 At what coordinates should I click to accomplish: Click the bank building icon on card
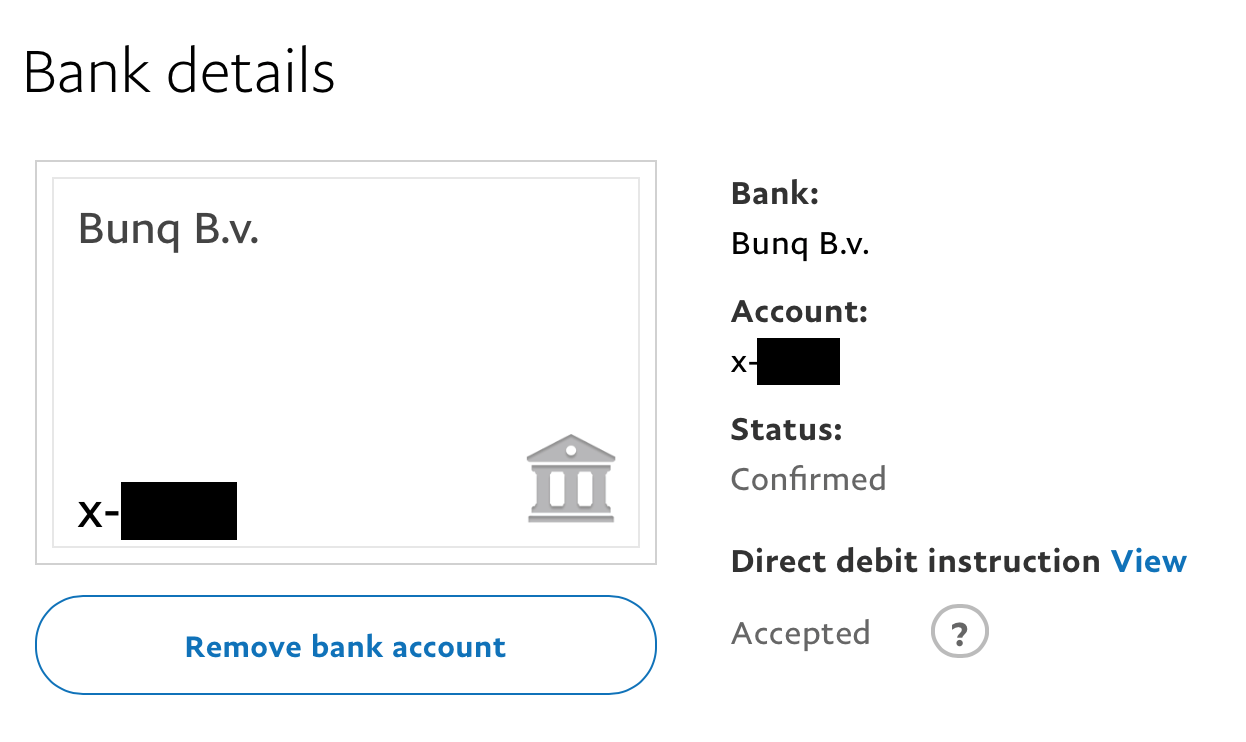pyautogui.click(x=571, y=478)
